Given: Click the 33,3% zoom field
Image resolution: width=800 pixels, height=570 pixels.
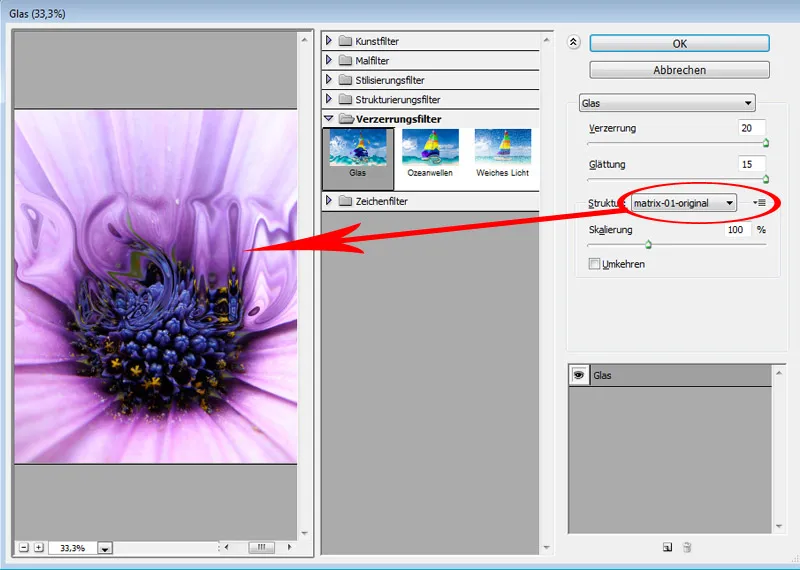Looking at the screenshot, I should point(73,548).
